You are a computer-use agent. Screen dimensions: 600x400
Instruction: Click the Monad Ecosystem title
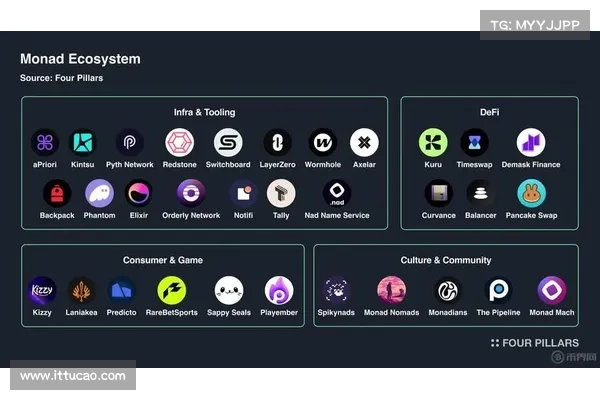tap(80, 59)
